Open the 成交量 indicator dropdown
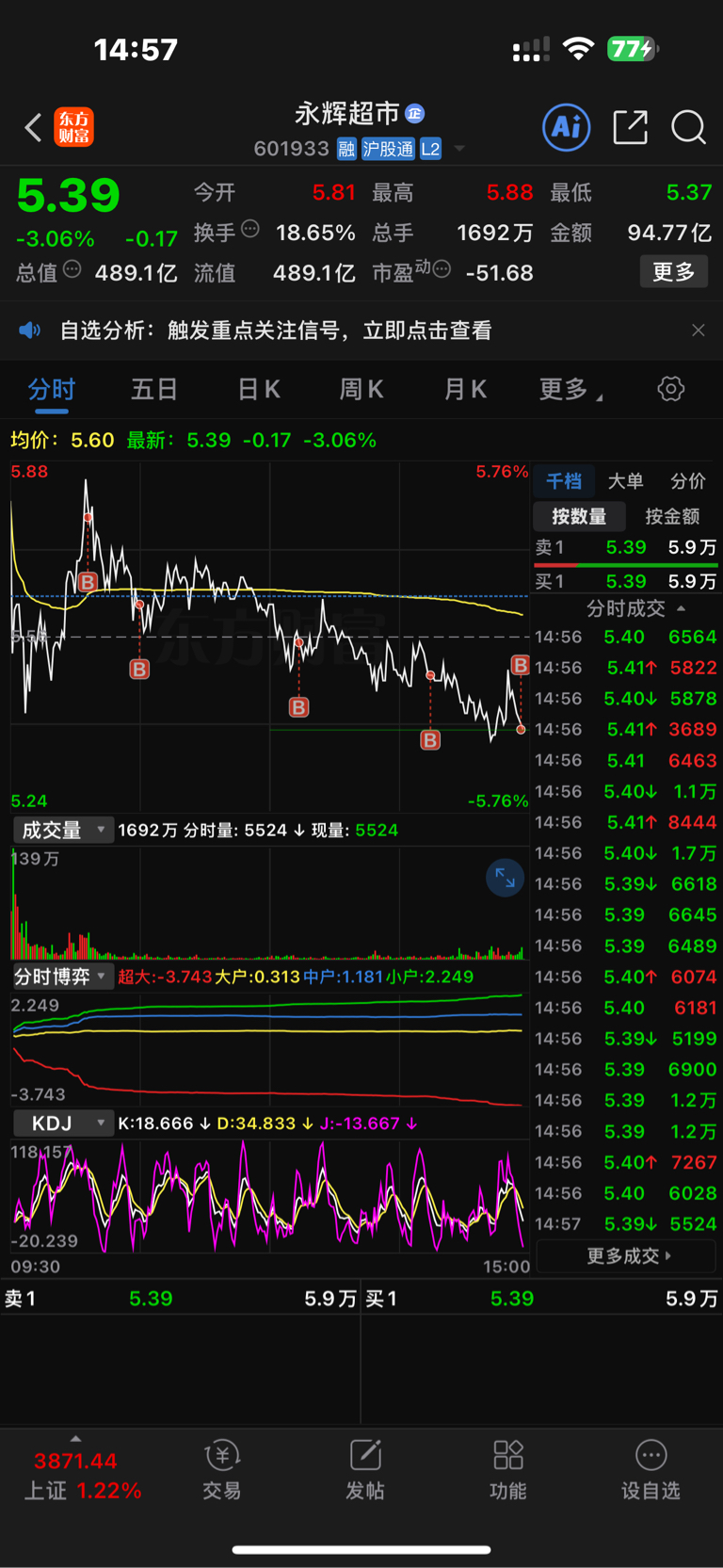Viewport: 723px width, 1568px height. [x=63, y=830]
